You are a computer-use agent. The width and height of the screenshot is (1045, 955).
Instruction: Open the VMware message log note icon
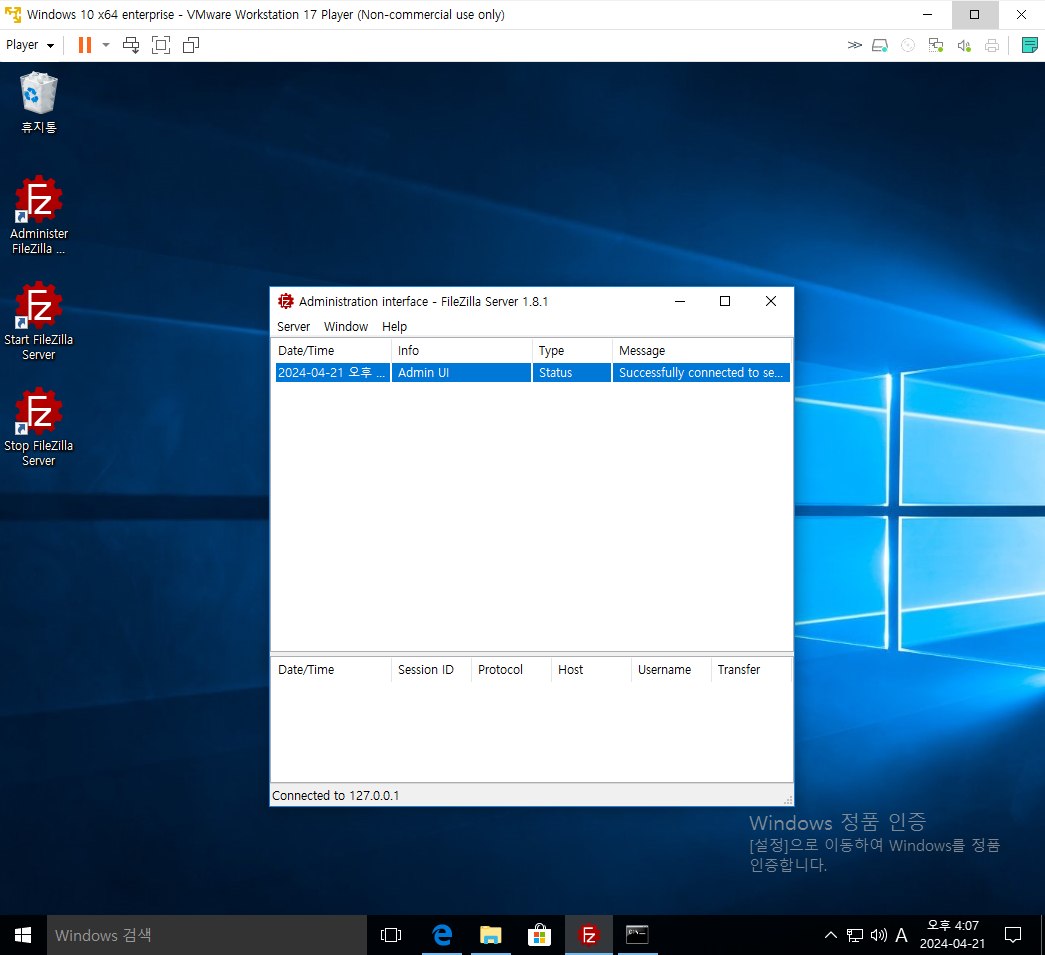[x=1029, y=45]
